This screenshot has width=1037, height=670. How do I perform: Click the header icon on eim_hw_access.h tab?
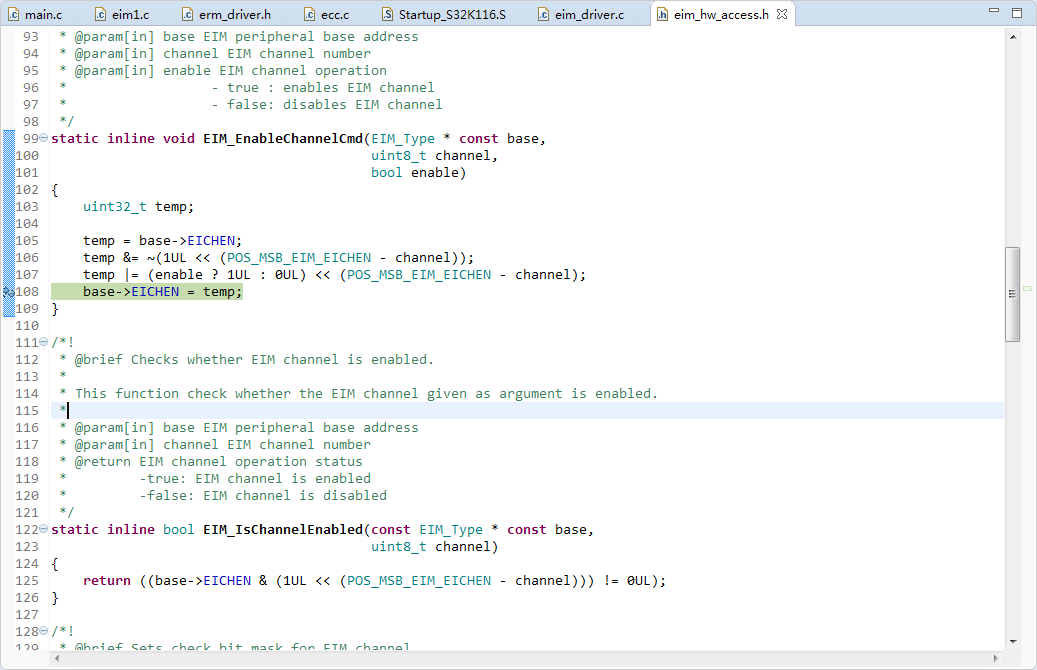[x=662, y=14]
